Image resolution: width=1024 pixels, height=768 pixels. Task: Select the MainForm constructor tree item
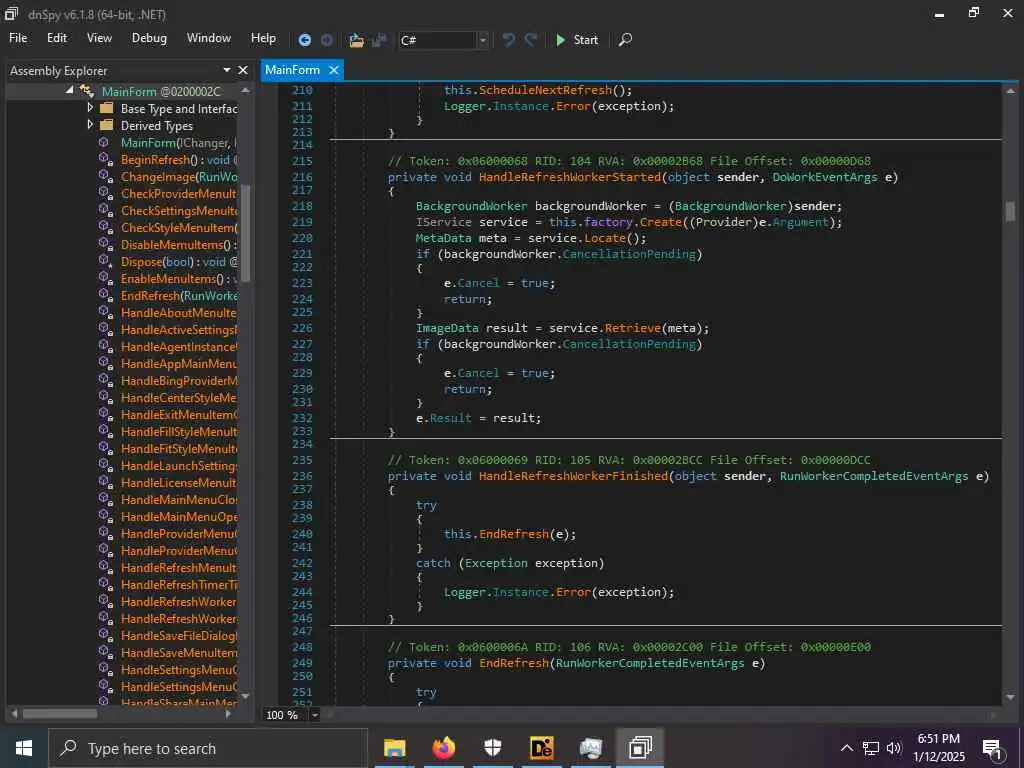179,142
